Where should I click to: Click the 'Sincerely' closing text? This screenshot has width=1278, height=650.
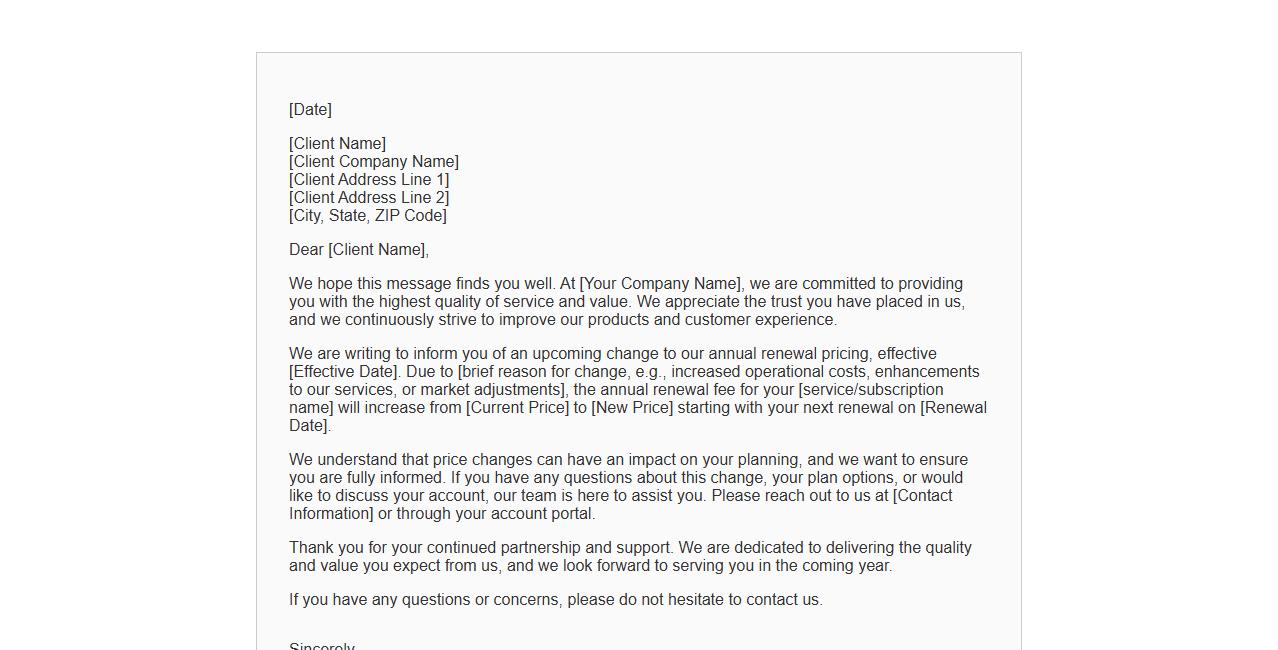click(322, 646)
